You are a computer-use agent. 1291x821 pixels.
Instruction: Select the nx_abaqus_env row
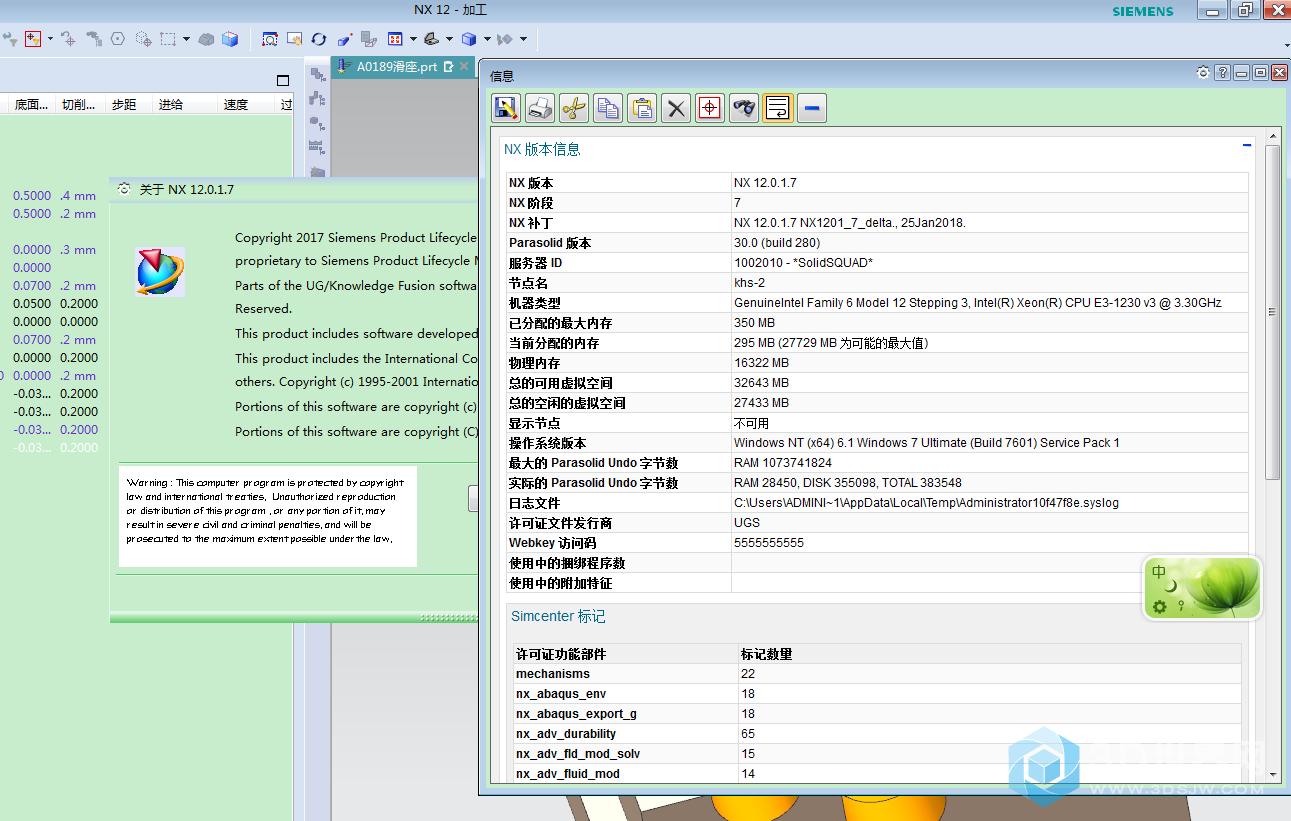(x=877, y=694)
